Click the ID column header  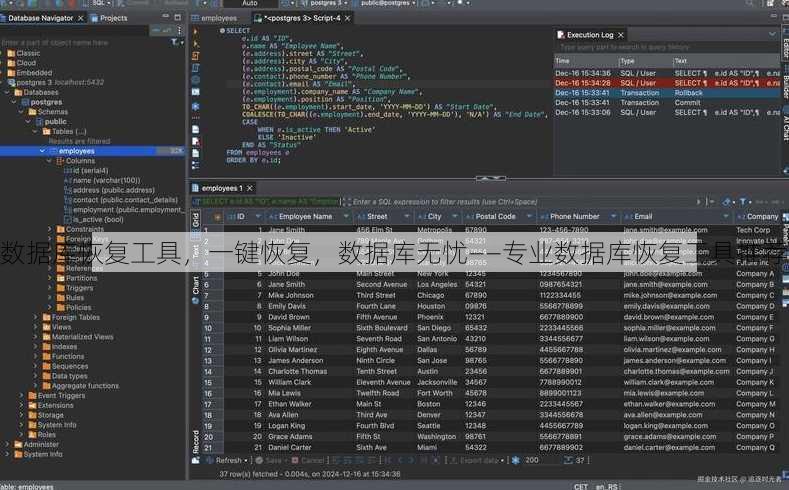(x=244, y=217)
